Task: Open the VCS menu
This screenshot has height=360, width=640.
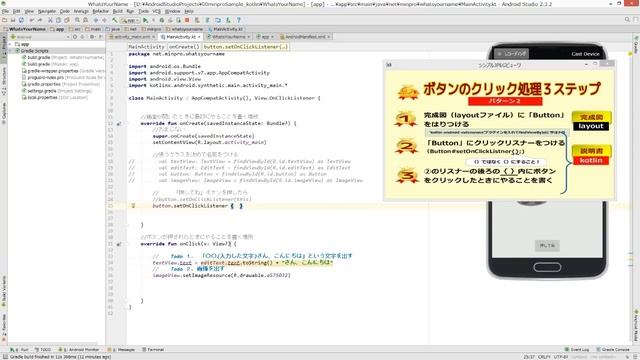Action: coord(157,11)
